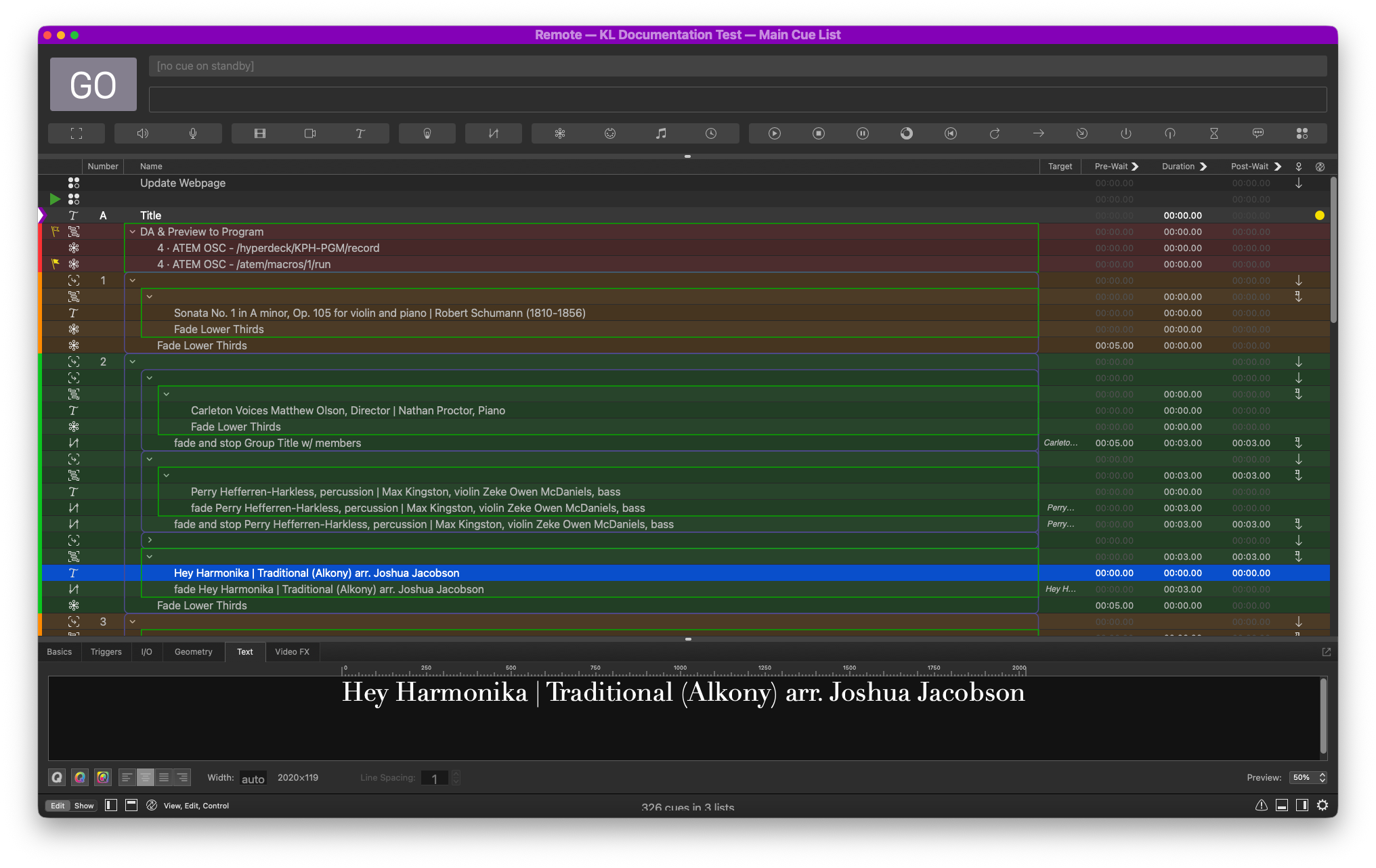Screen dimensions: 1376x868
Task: Open the Triggers inspector tab
Action: [x=106, y=652]
